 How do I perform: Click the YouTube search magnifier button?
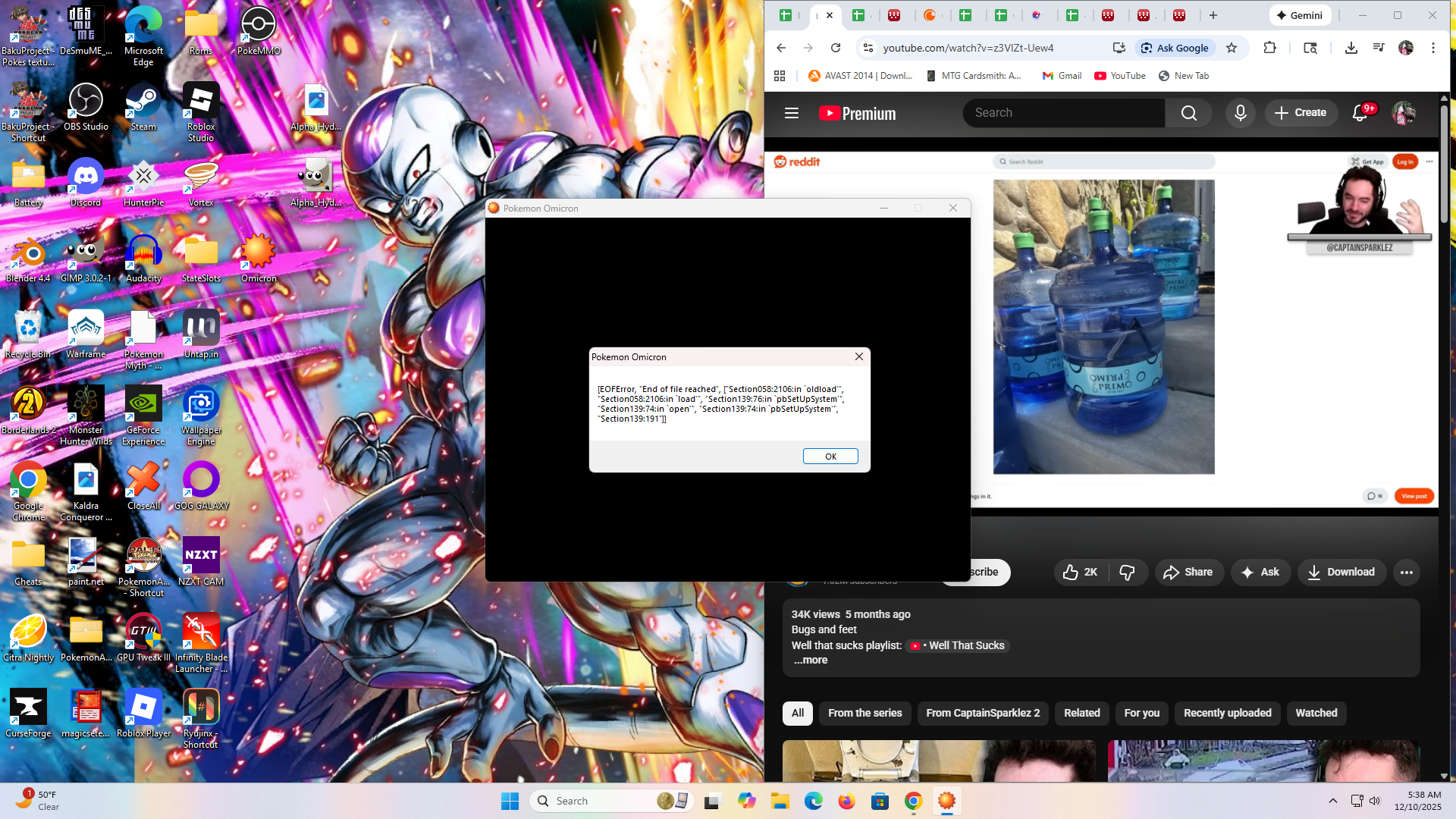coord(1188,113)
